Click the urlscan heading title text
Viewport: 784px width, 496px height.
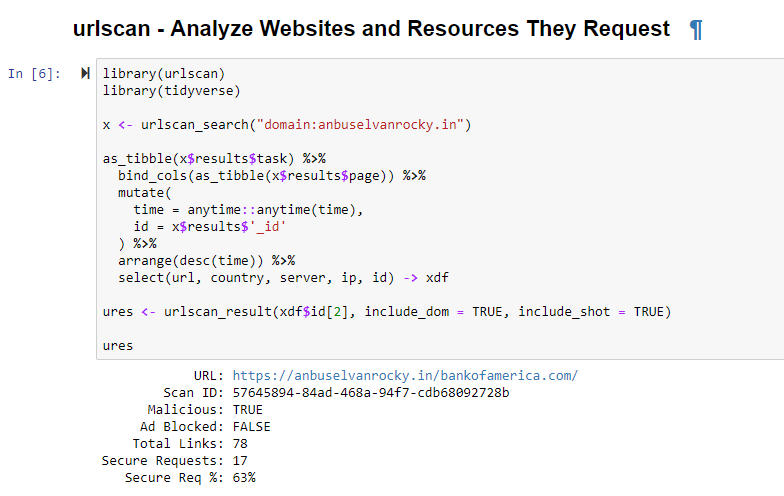pos(372,29)
